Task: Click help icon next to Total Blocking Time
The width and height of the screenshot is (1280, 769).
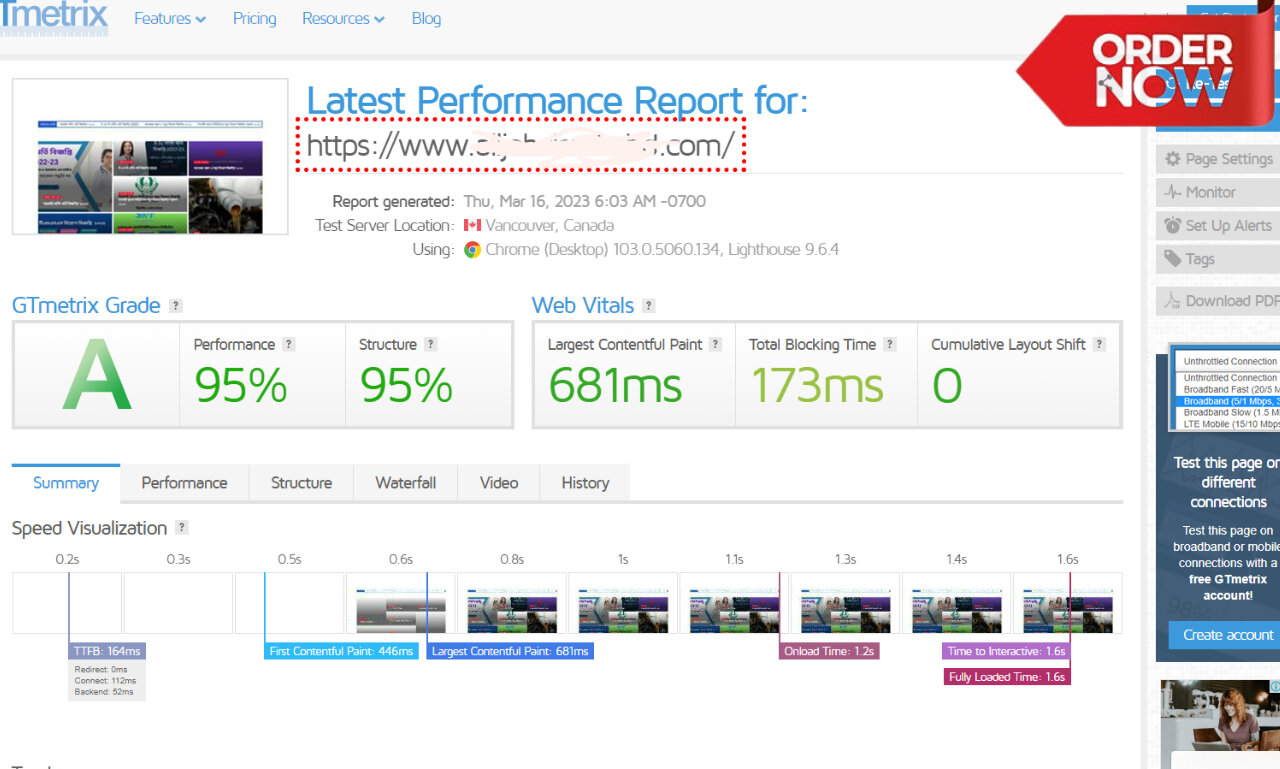Action: [x=890, y=344]
